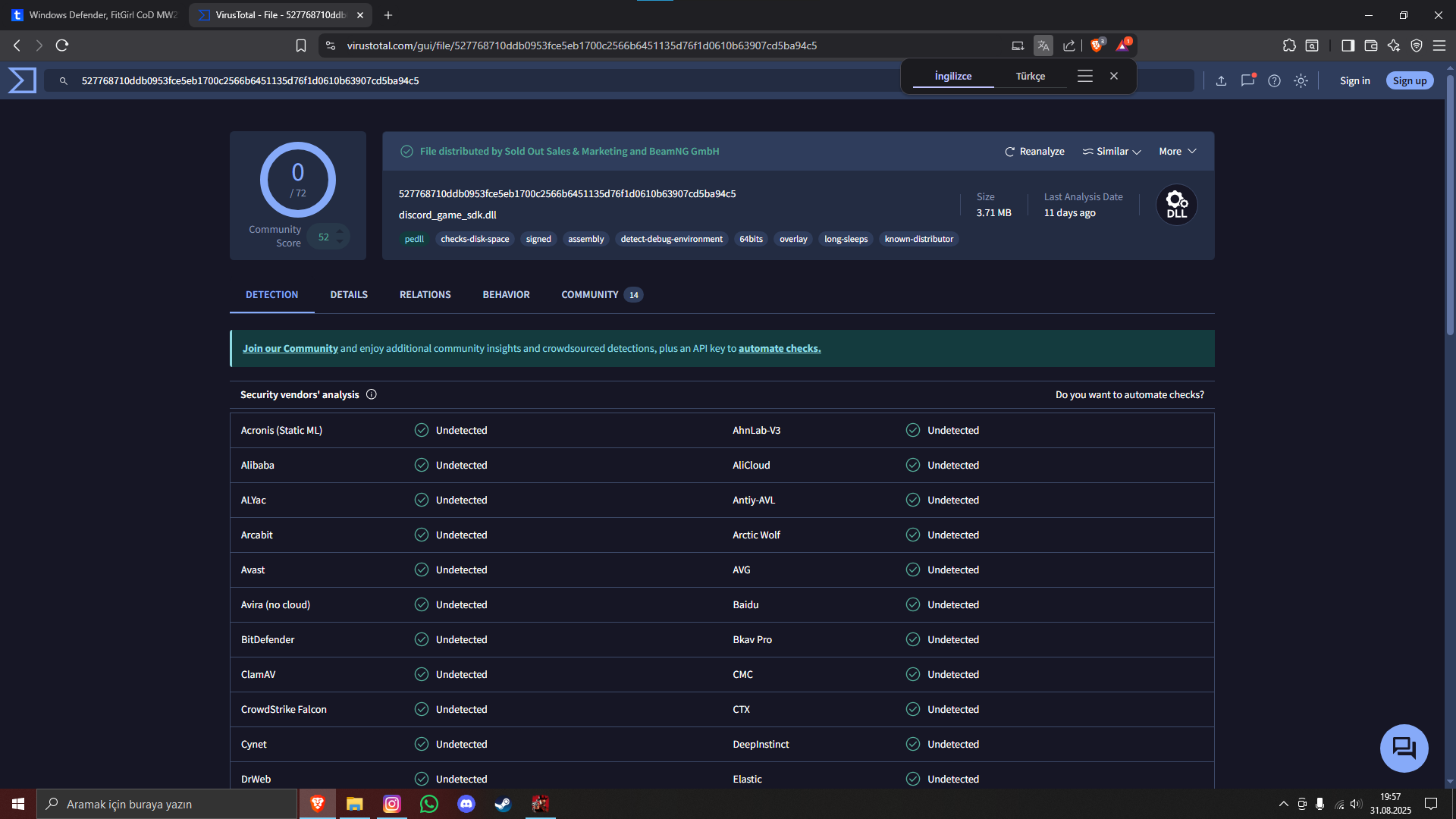Open the Windows notification center
Viewport: 1456px width, 819px height.
1431,804
